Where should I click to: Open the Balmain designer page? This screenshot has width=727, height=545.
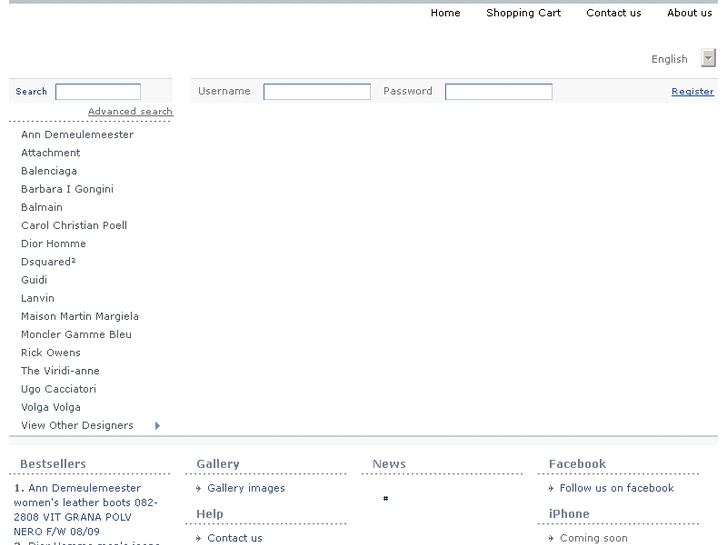point(42,207)
